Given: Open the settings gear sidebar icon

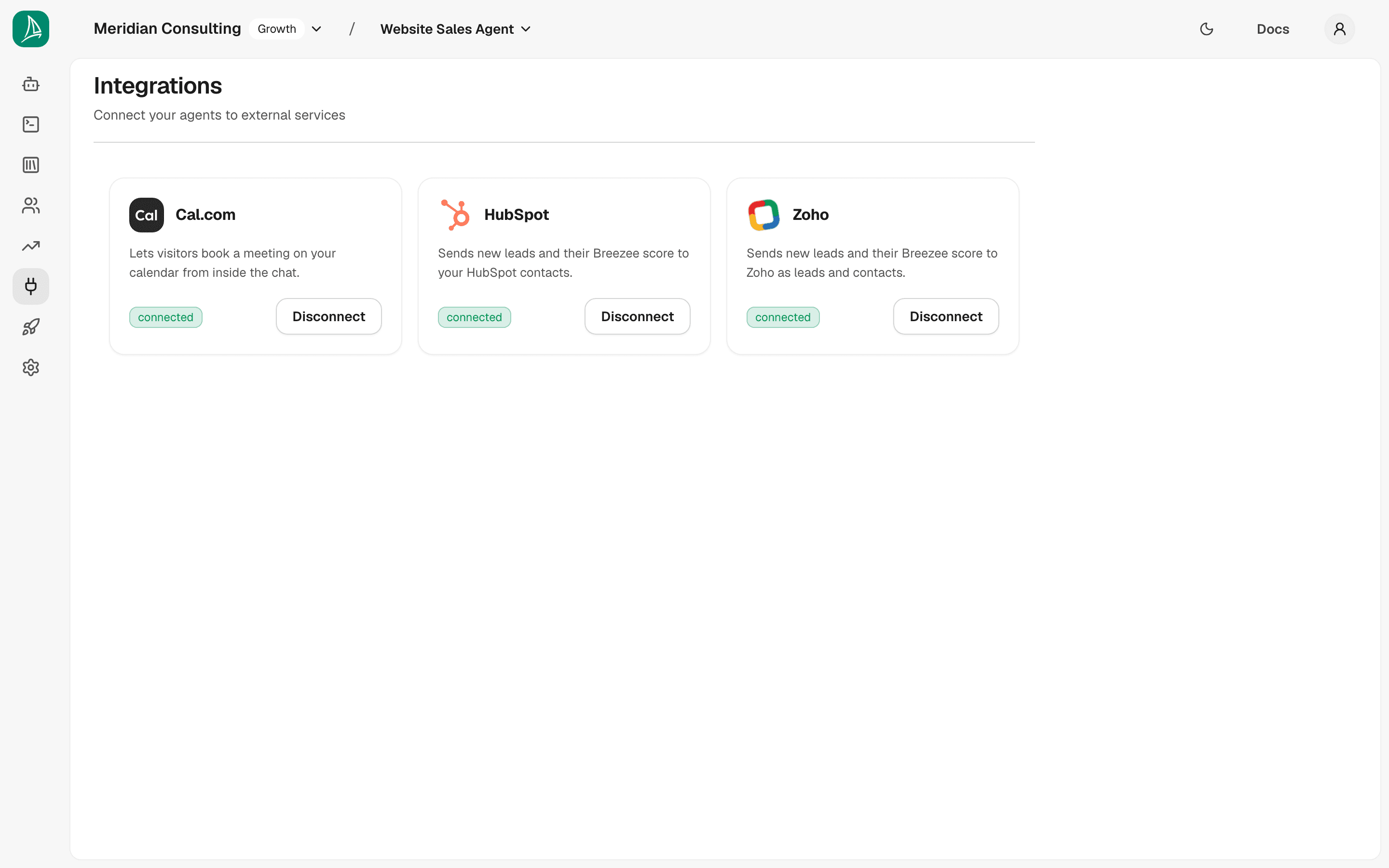Looking at the screenshot, I should click(x=31, y=367).
